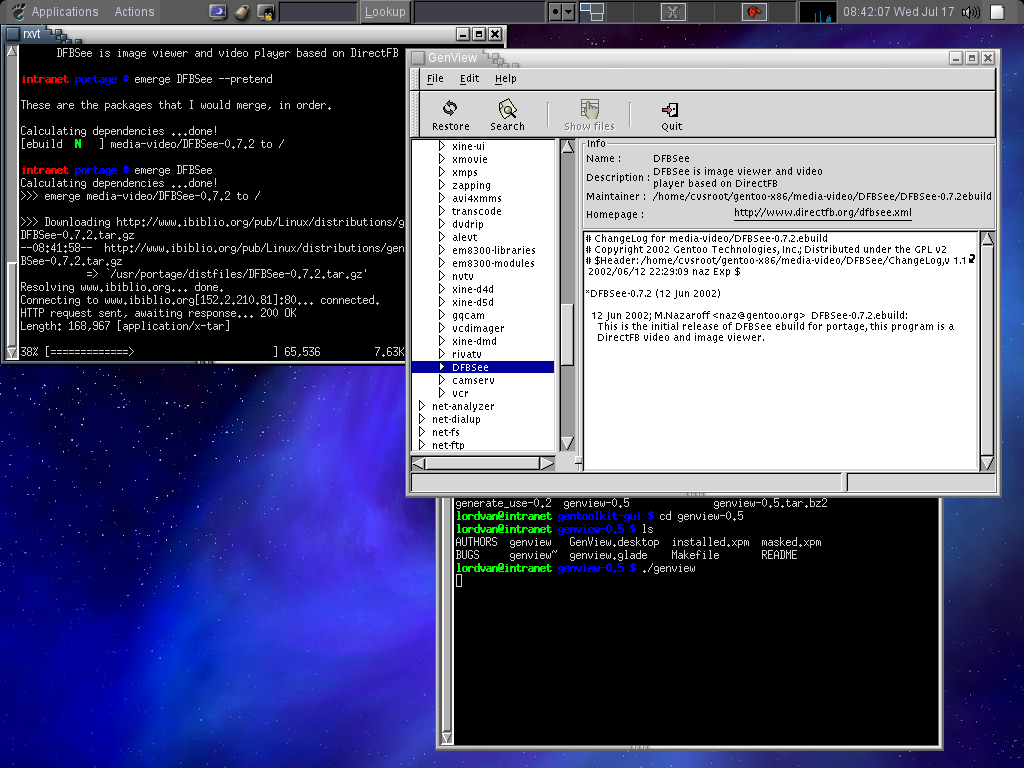
Task: Expand the net-dialup tree node
Action: 422,420
